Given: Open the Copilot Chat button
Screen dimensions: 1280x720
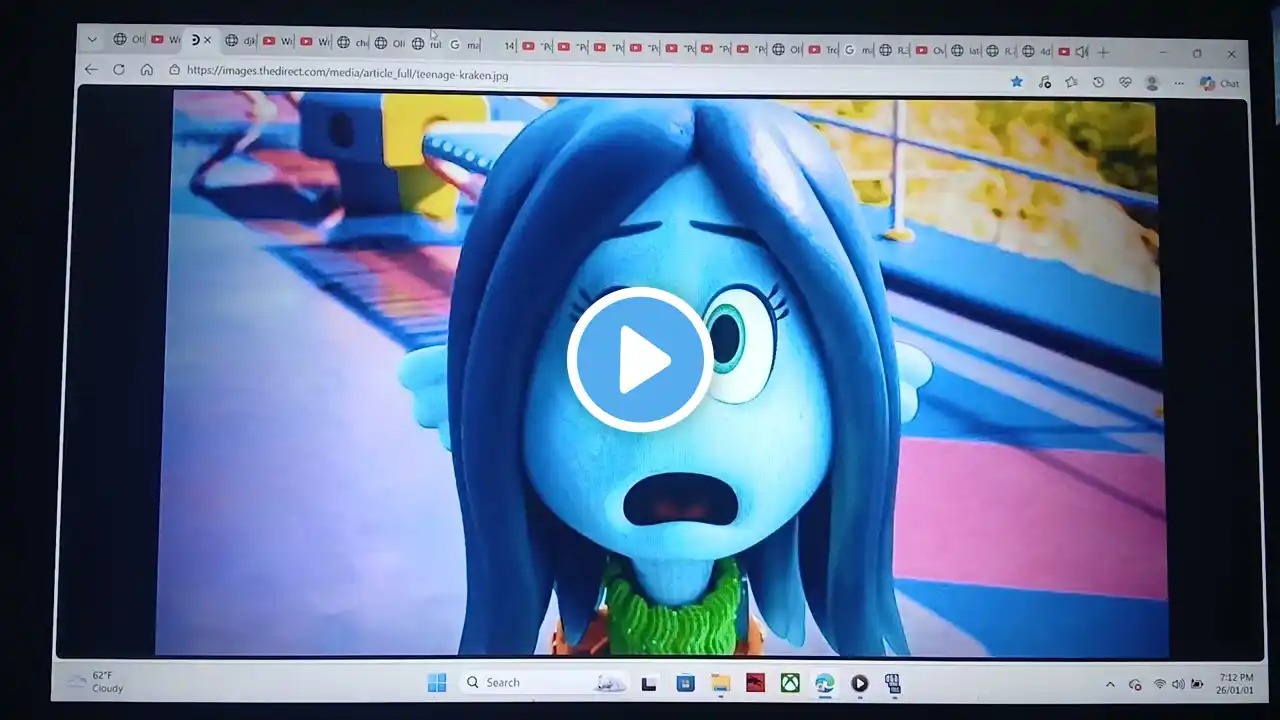Looking at the screenshot, I should point(1220,84).
